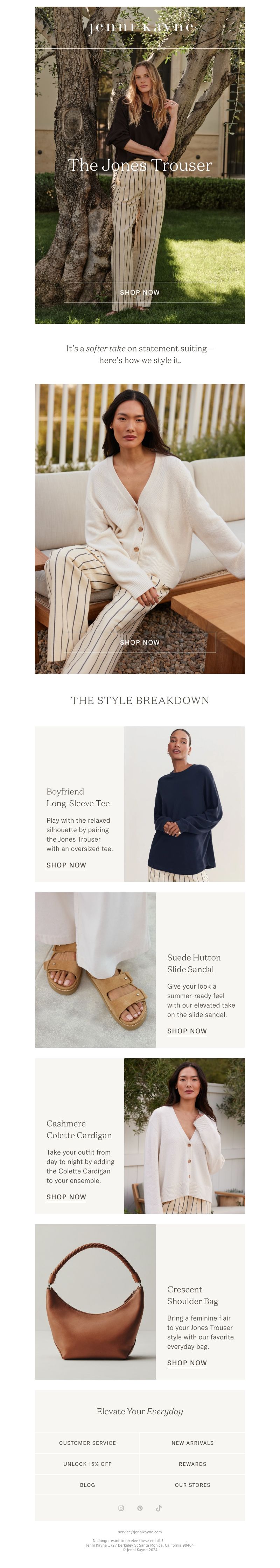This screenshot has height=1568, width=280.
Task: Shop Now under Boyfriend Long-Sleeve Tee
Action: point(66,865)
